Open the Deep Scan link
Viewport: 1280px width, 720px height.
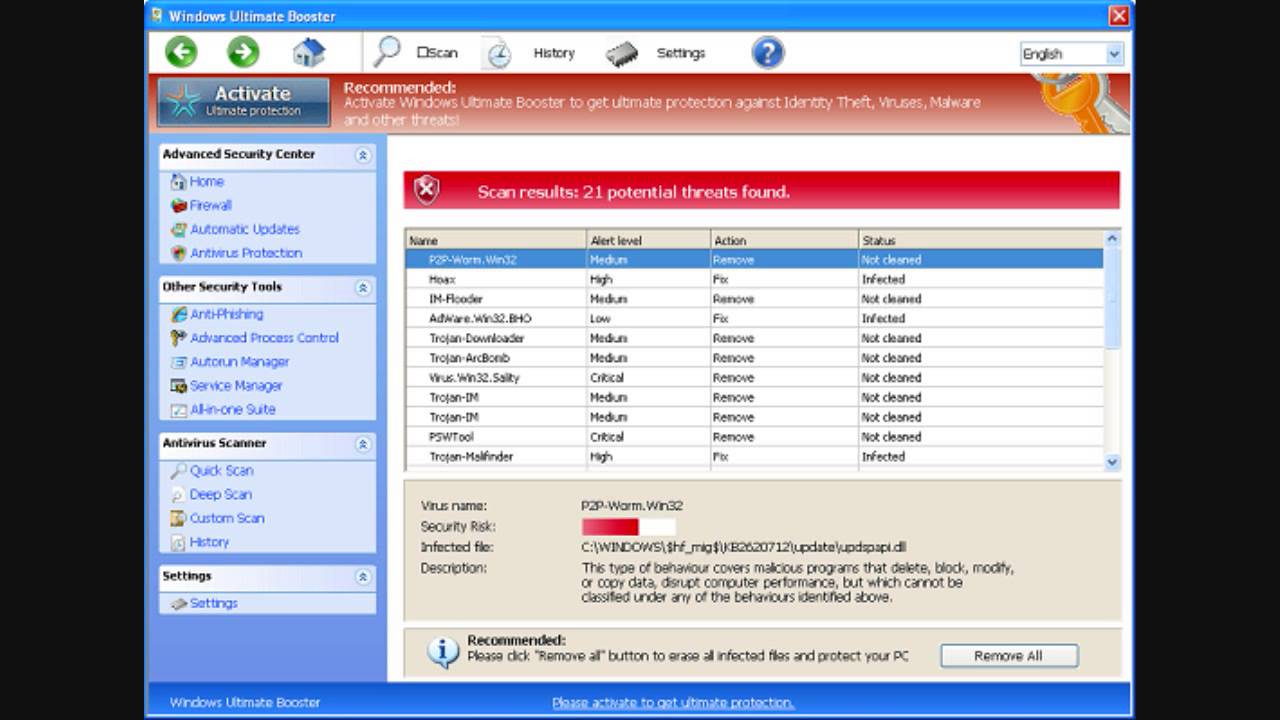point(221,494)
